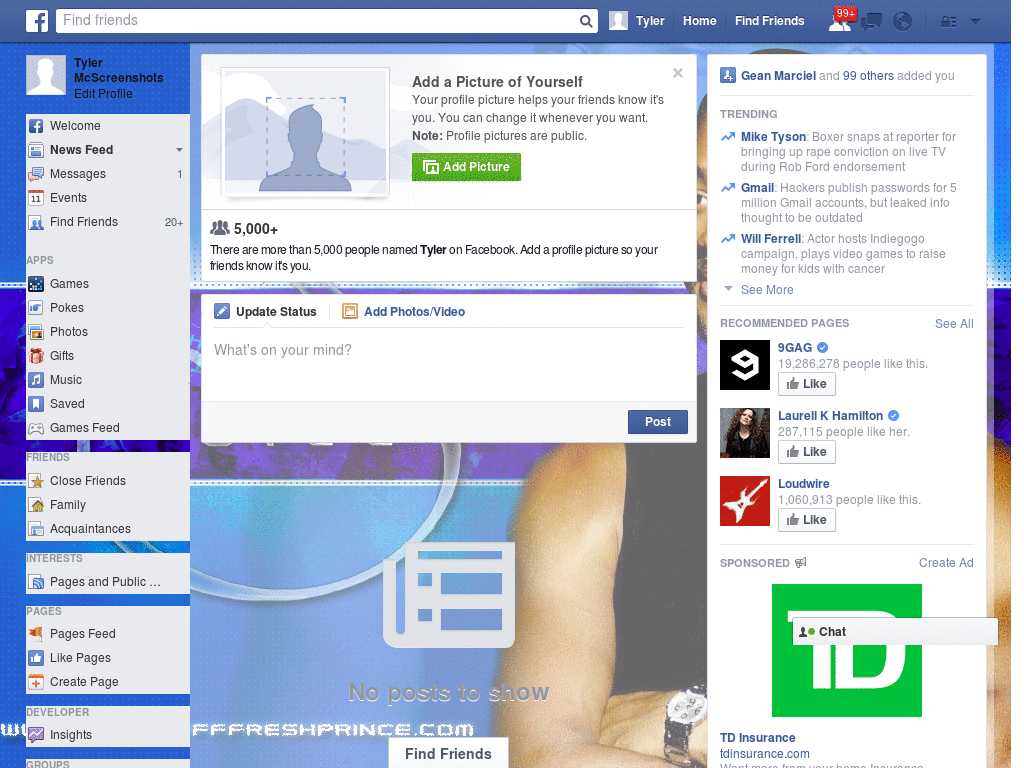Screen dimensions: 1024x768
Task: Click Edit Profile link
Action: pyautogui.click(x=103, y=94)
